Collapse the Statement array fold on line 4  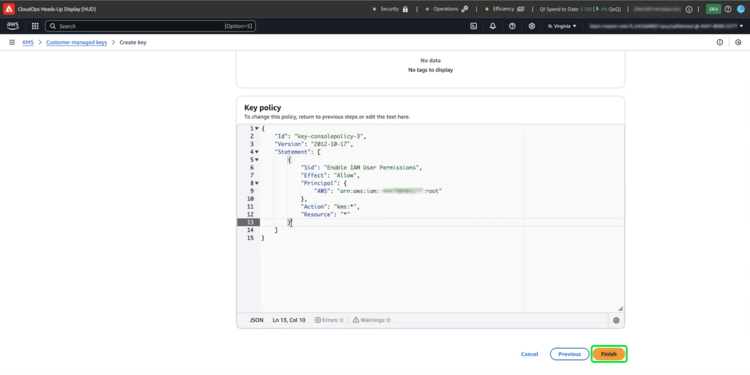(x=257, y=152)
